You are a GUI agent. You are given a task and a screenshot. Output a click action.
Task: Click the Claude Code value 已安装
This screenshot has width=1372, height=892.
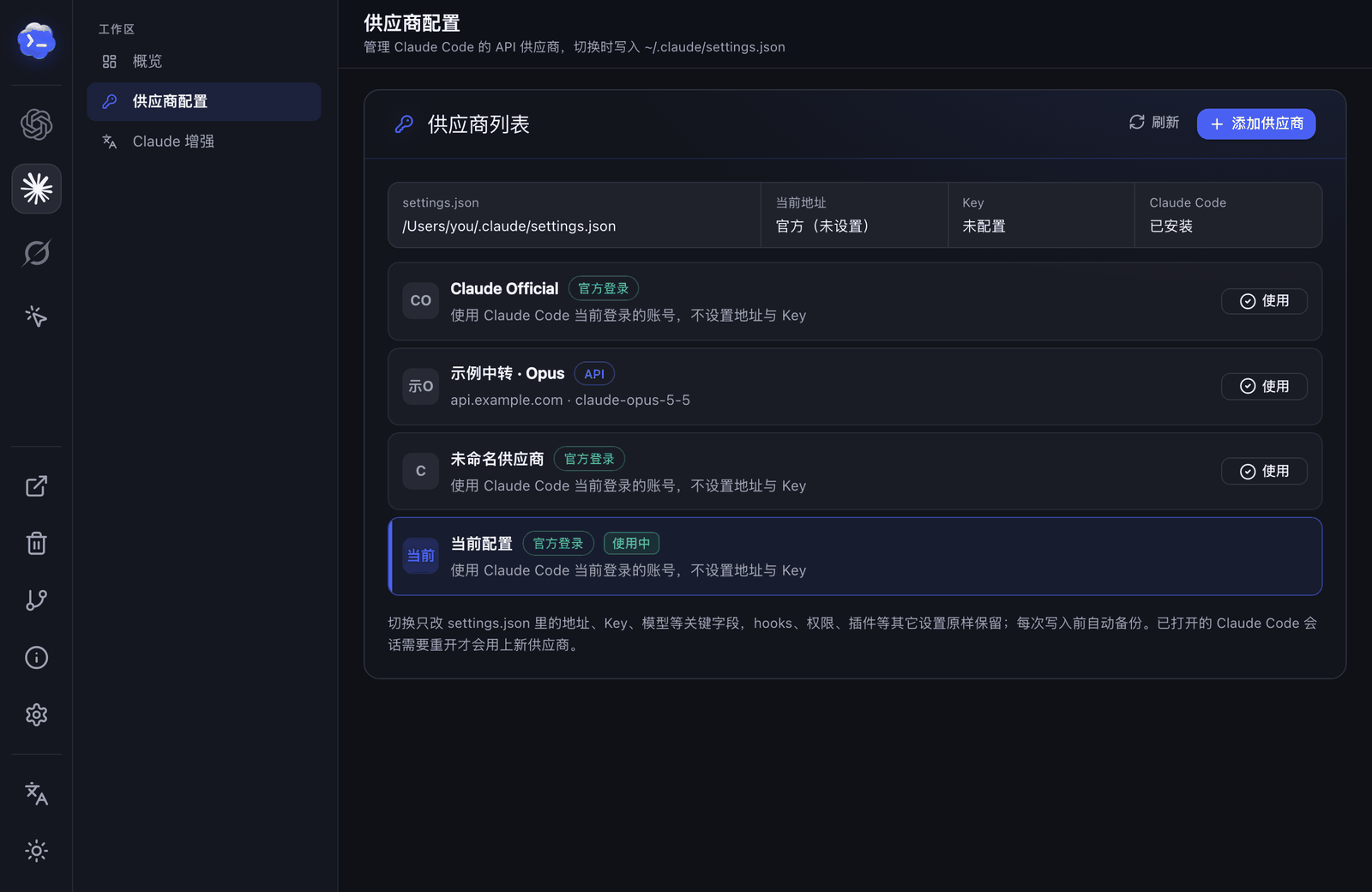tap(1170, 226)
